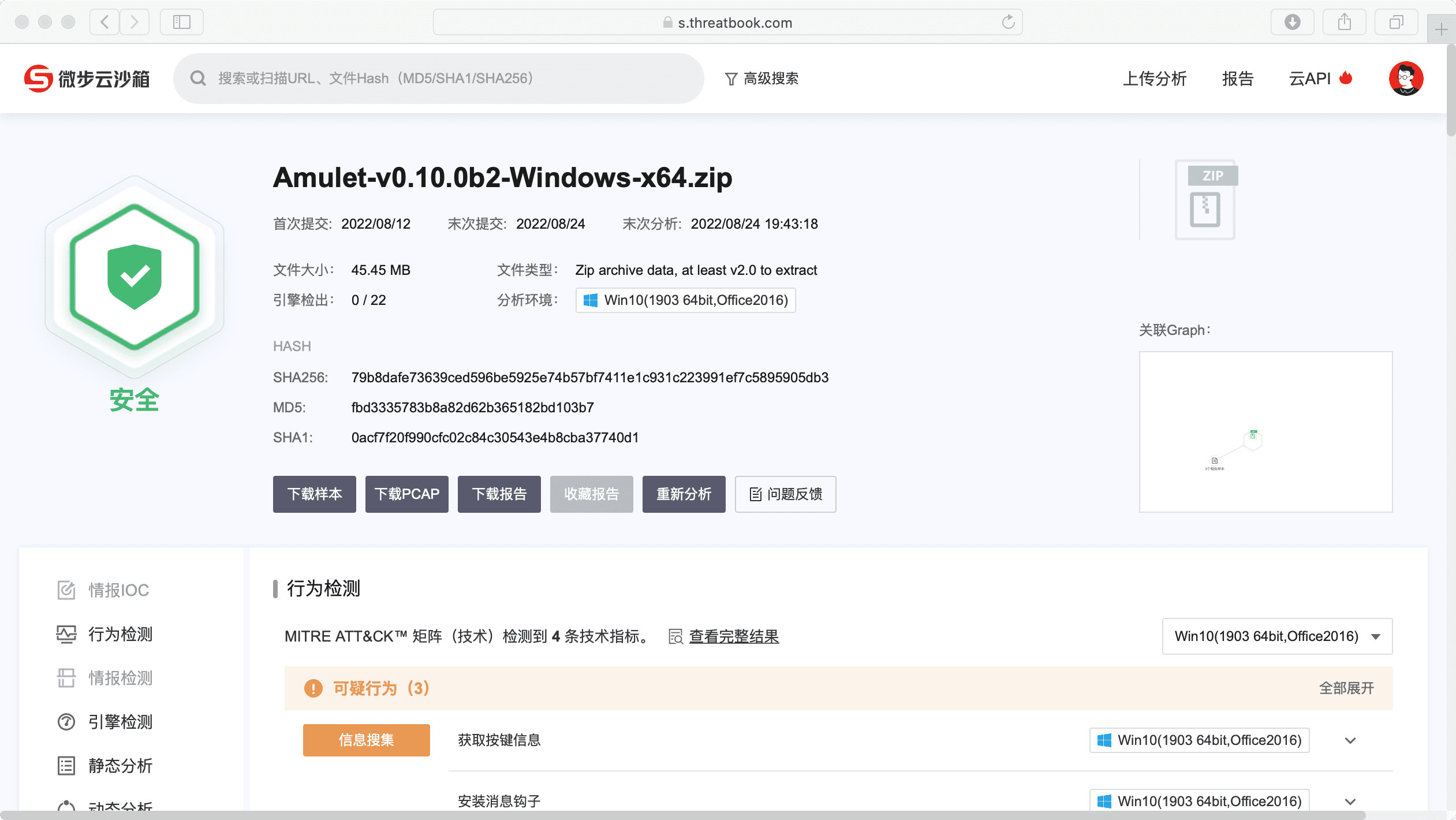Viewport: 1456px width, 820px height.
Task: Click the orange warning icon beside 可疑行为
Action: 313,688
